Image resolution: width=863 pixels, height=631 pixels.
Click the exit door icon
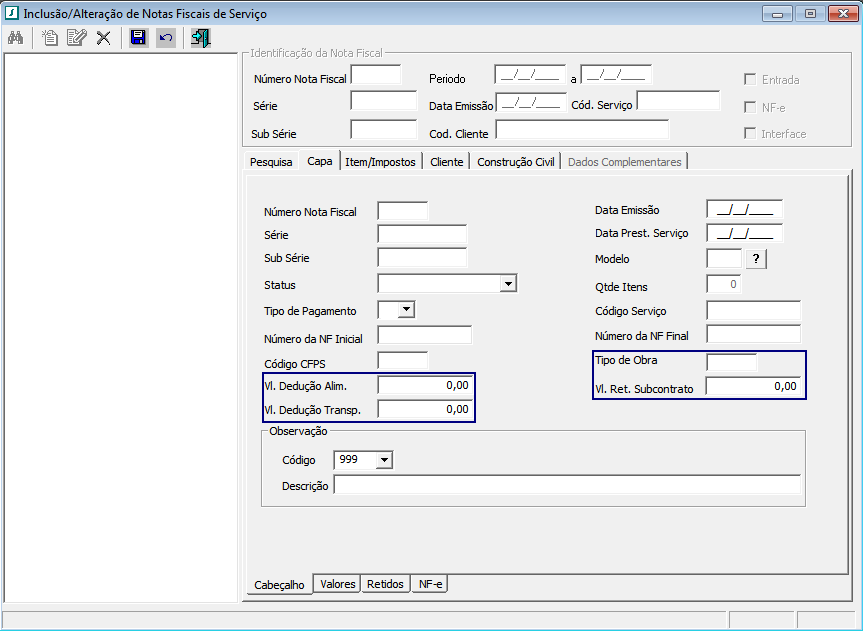pos(201,38)
